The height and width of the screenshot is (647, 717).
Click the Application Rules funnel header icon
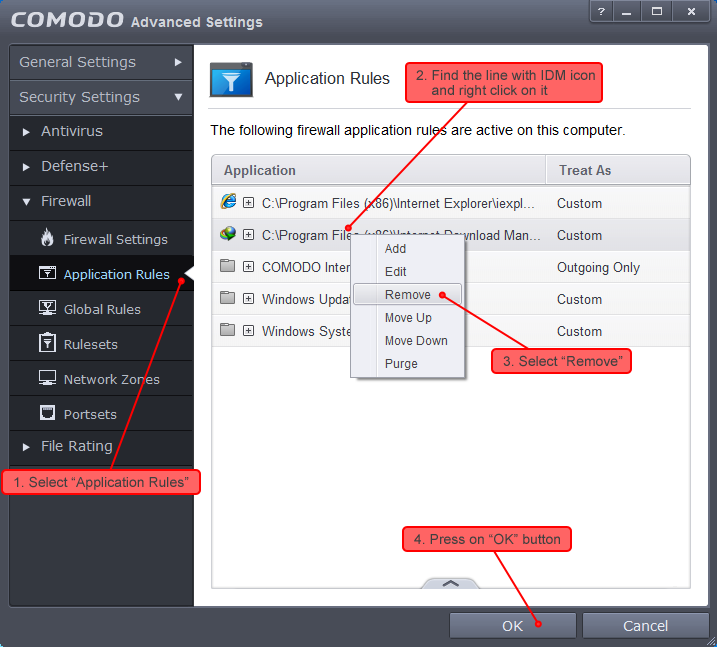click(231, 80)
